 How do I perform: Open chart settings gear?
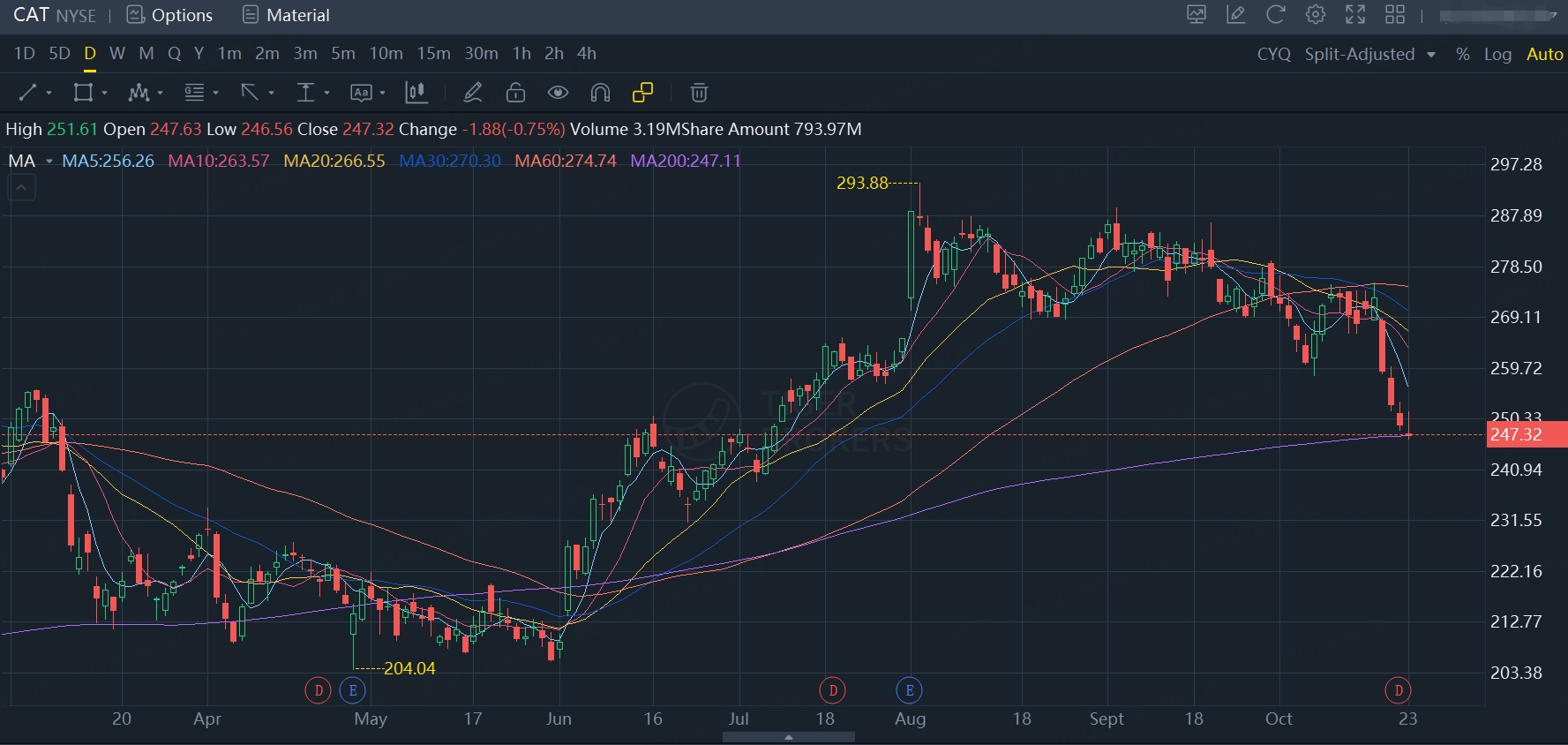[1315, 15]
